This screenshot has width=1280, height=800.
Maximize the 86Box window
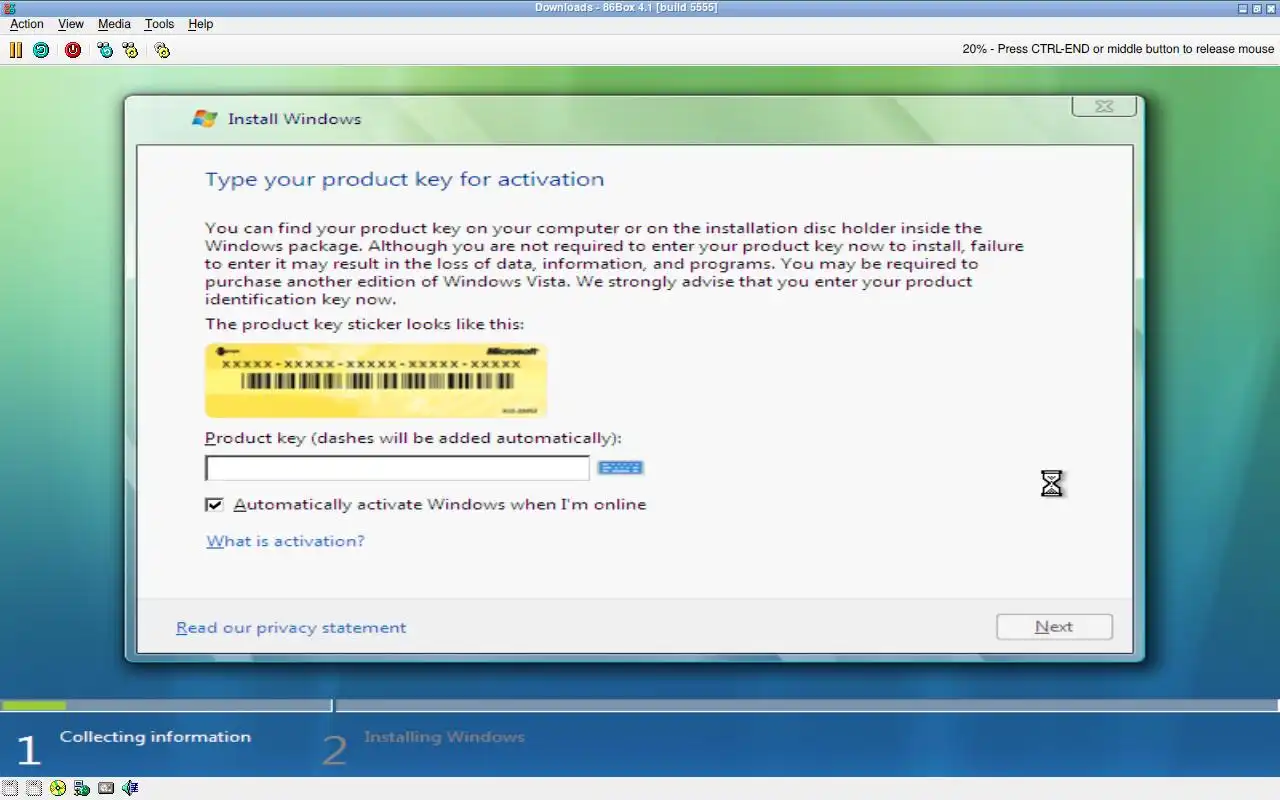1257,8
